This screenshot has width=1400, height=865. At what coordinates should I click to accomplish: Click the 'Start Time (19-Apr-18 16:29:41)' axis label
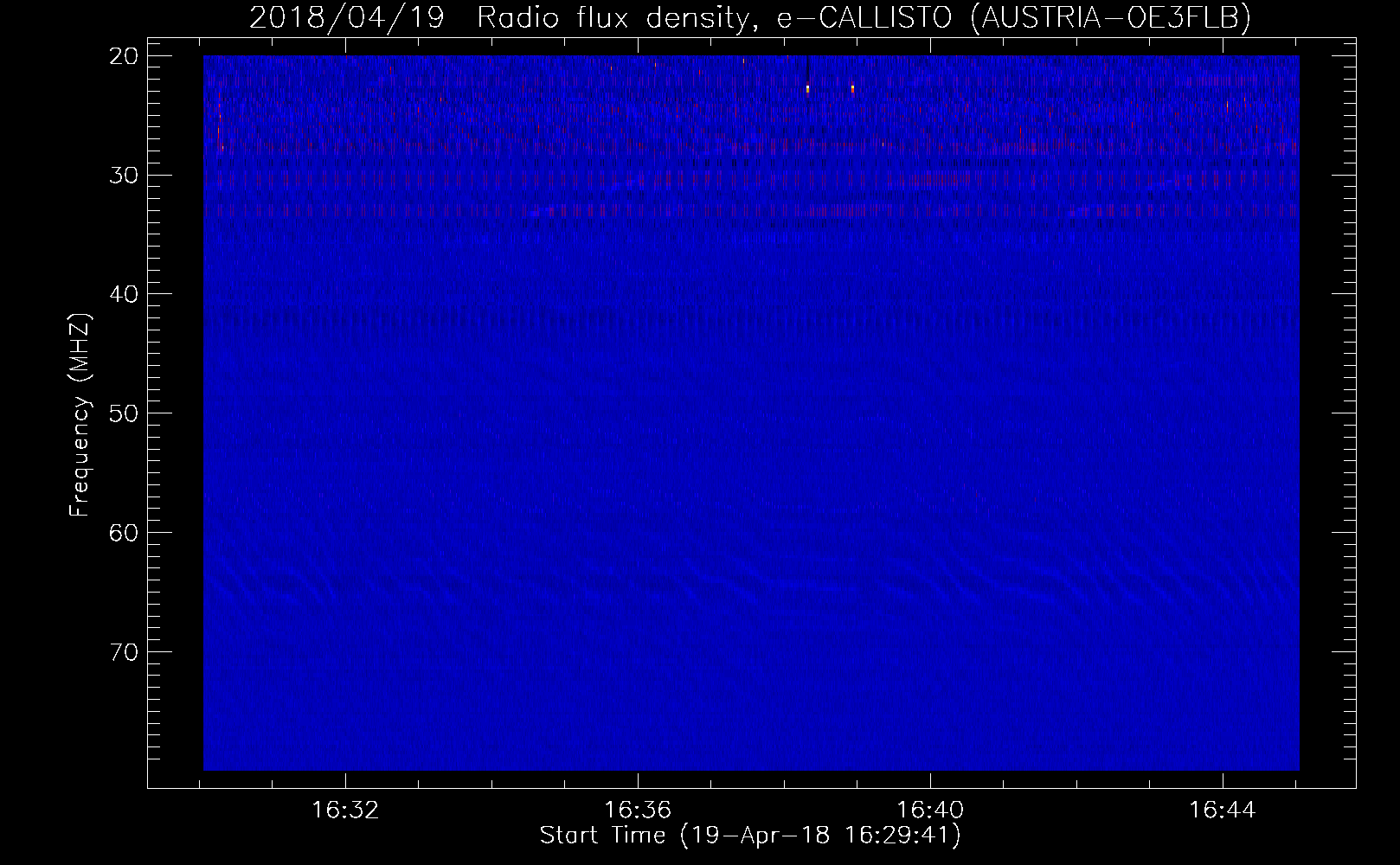[x=750, y=836]
